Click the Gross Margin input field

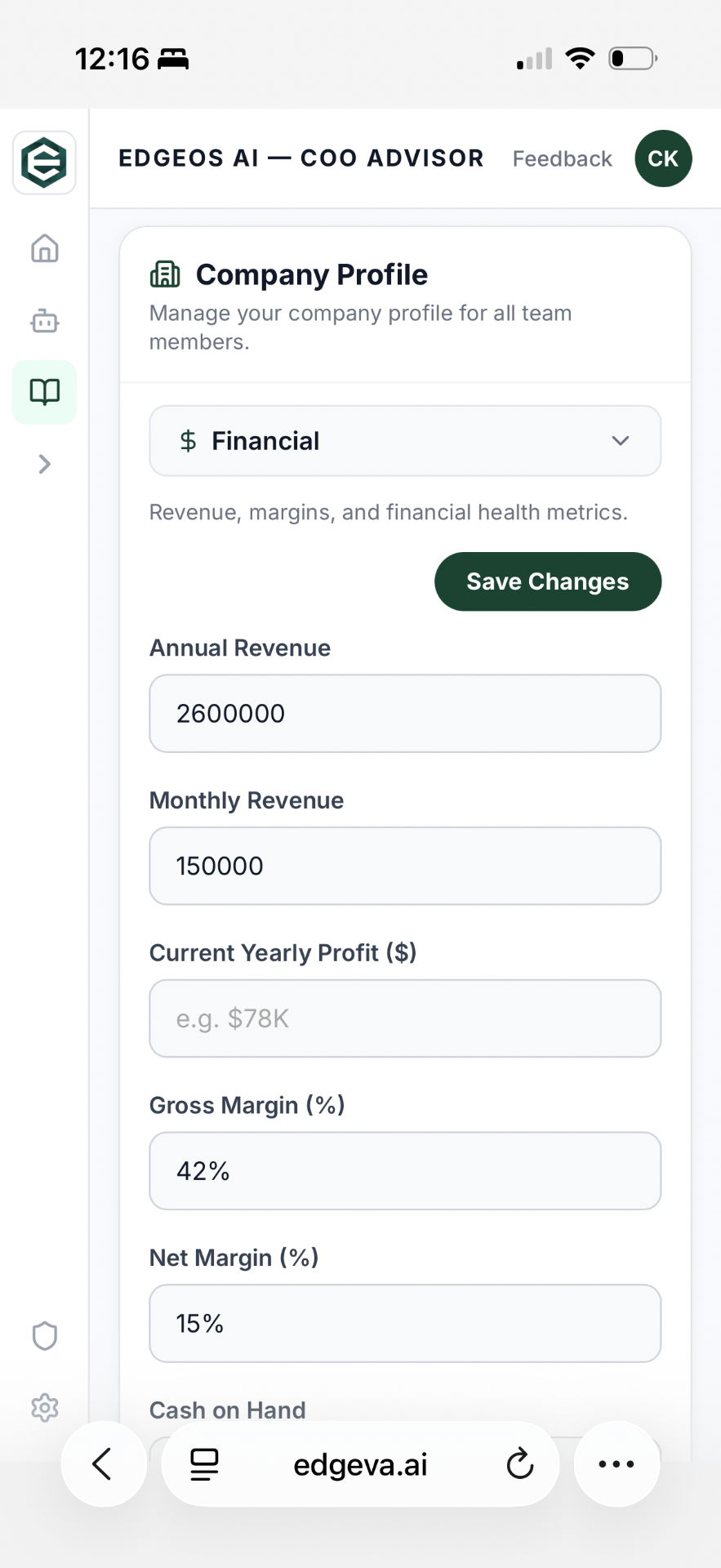click(405, 1170)
